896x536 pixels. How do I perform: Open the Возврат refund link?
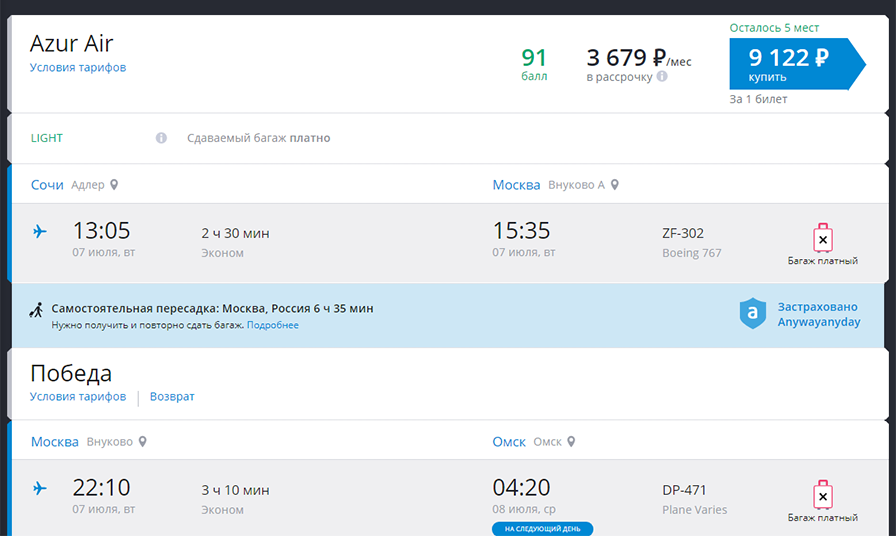pyautogui.click(x=172, y=397)
